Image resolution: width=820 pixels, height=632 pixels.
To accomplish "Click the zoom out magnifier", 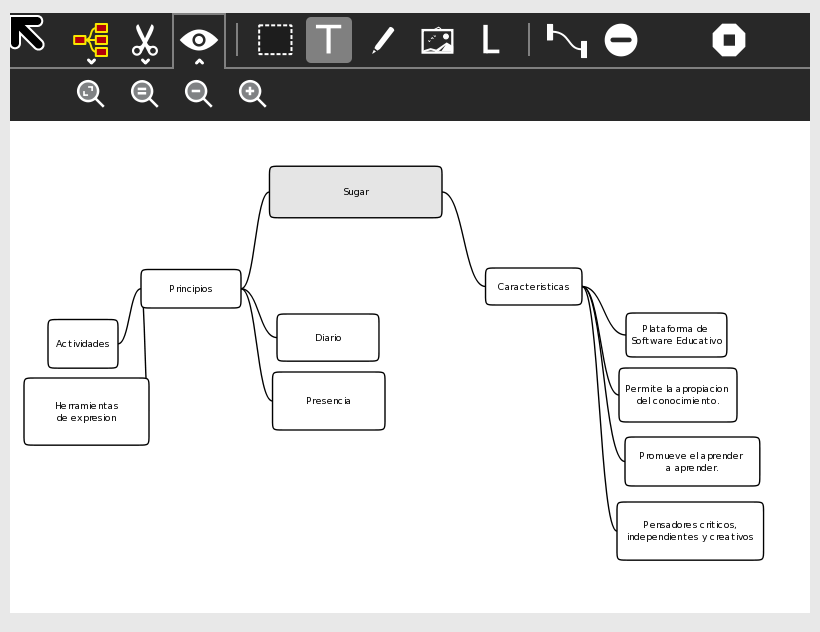I will click(x=198, y=93).
